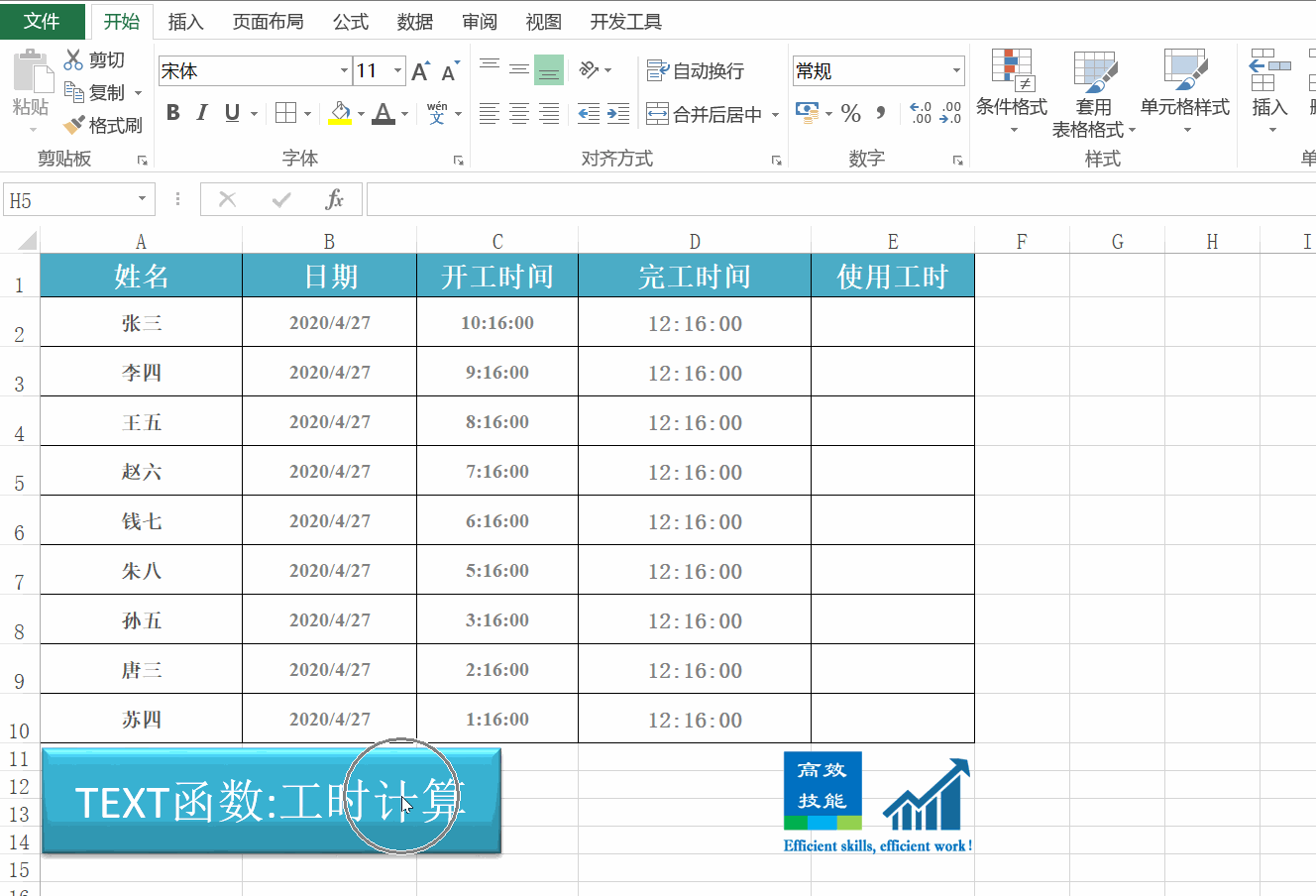
Task: Align cell text right
Action: coord(549,114)
